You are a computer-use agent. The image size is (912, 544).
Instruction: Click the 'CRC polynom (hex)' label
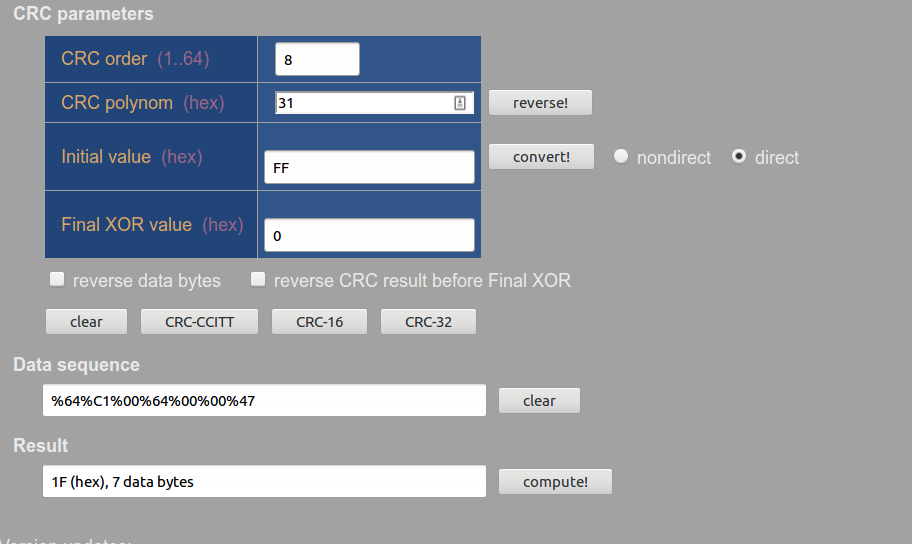pyautogui.click(x=142, y=103)
